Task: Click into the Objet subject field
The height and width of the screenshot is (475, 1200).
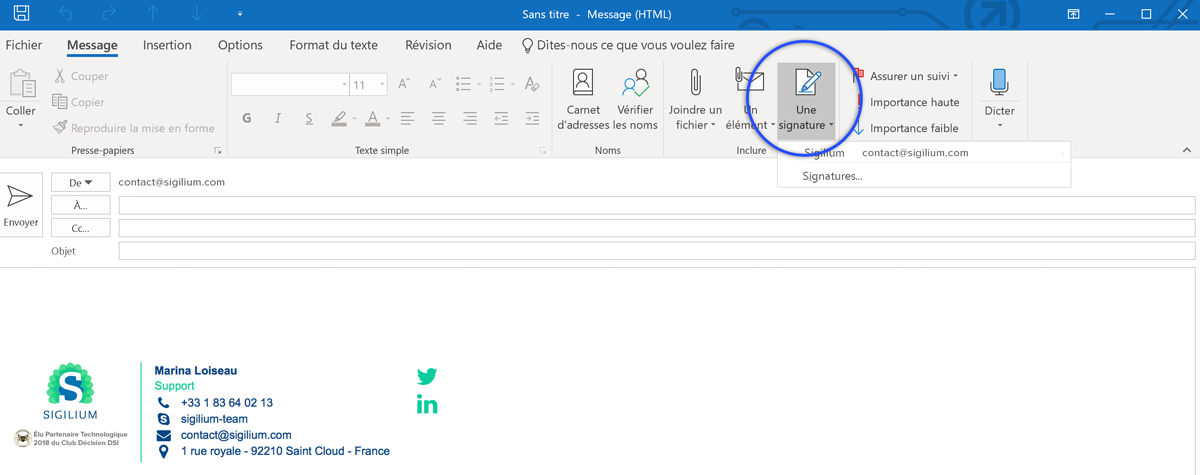Action: 657,251
